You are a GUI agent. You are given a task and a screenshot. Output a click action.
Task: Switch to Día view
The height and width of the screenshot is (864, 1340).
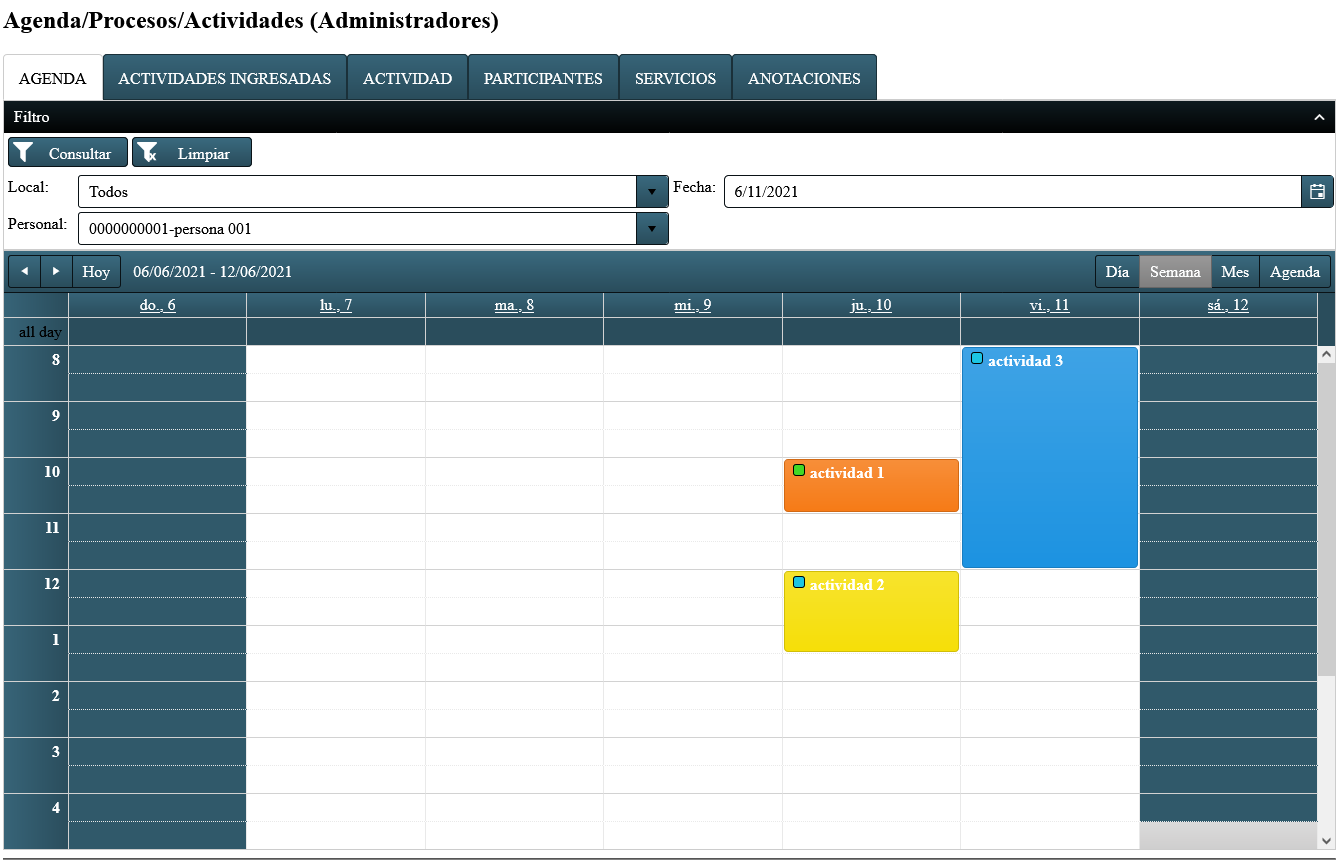pyautogui.click(x=1117, y=272)
